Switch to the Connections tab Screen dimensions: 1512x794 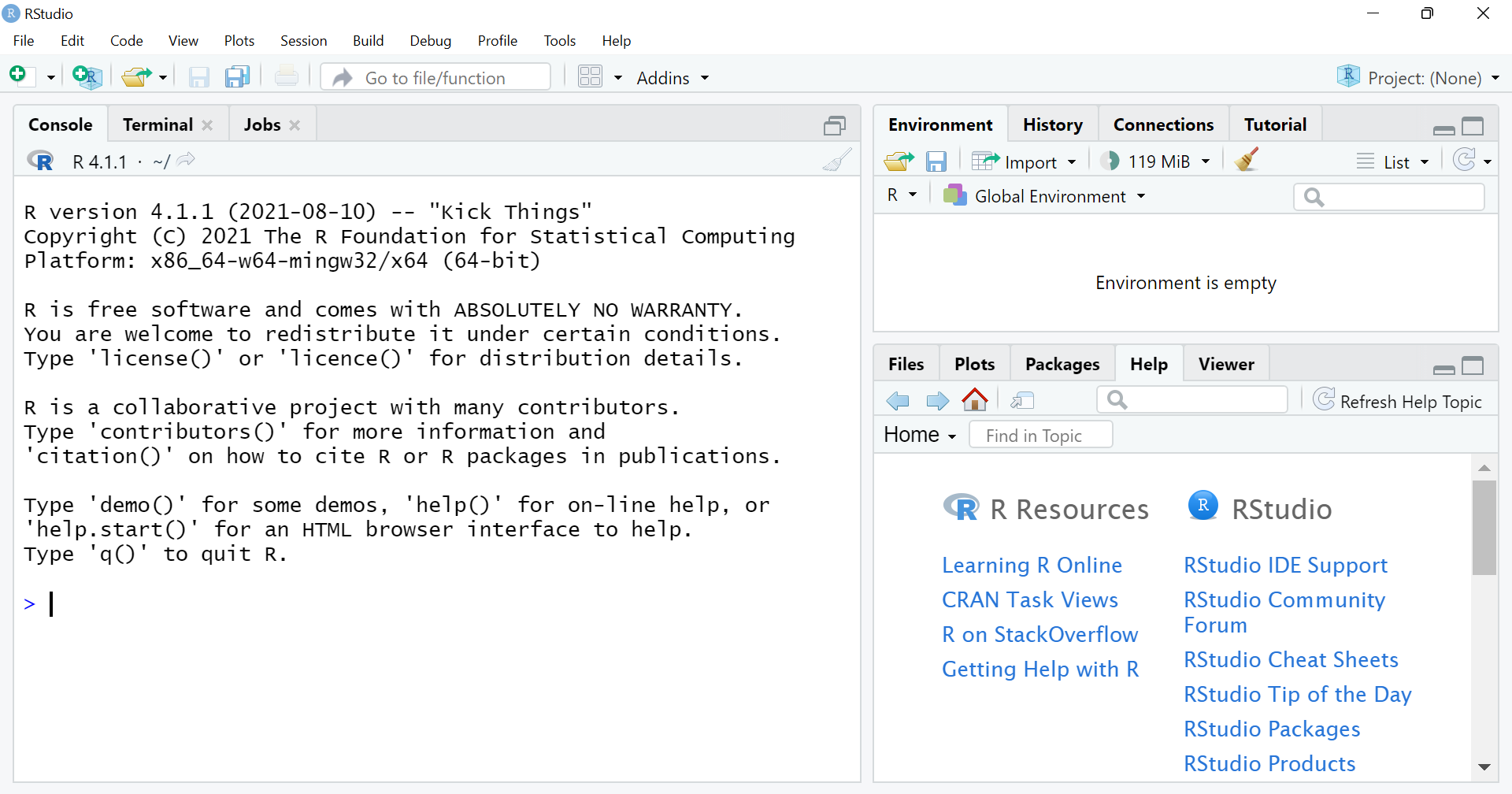[x=1163, y=124]
